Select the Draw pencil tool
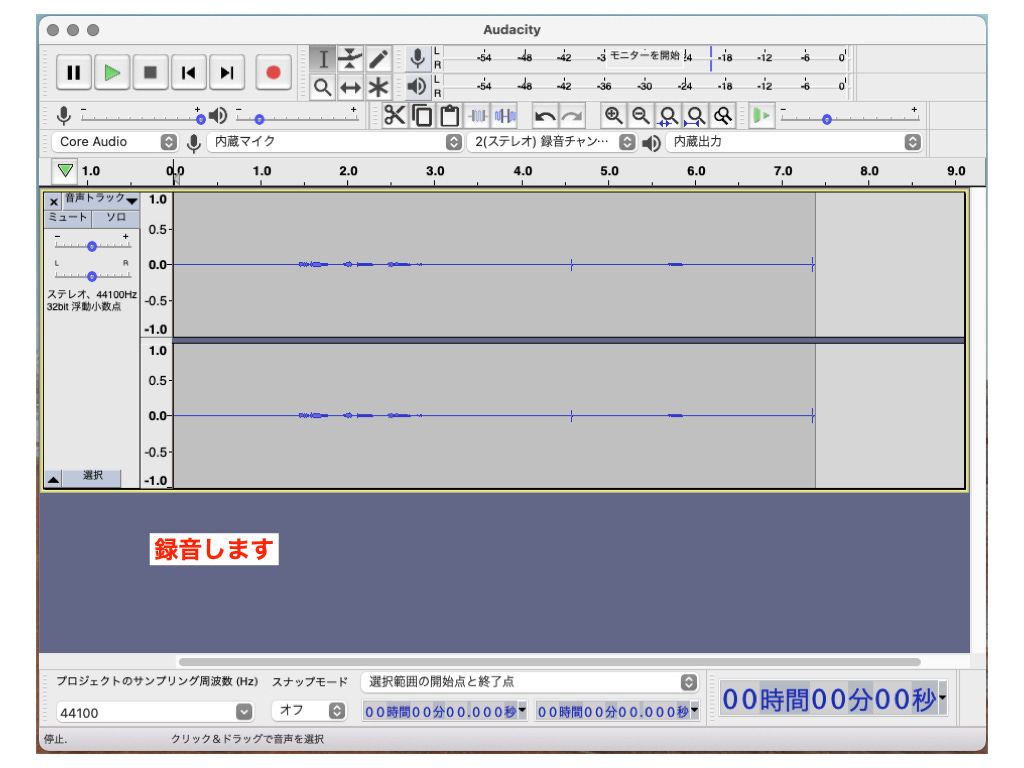The height and width of the screenshot is (768, 1024). pos(378,59)
